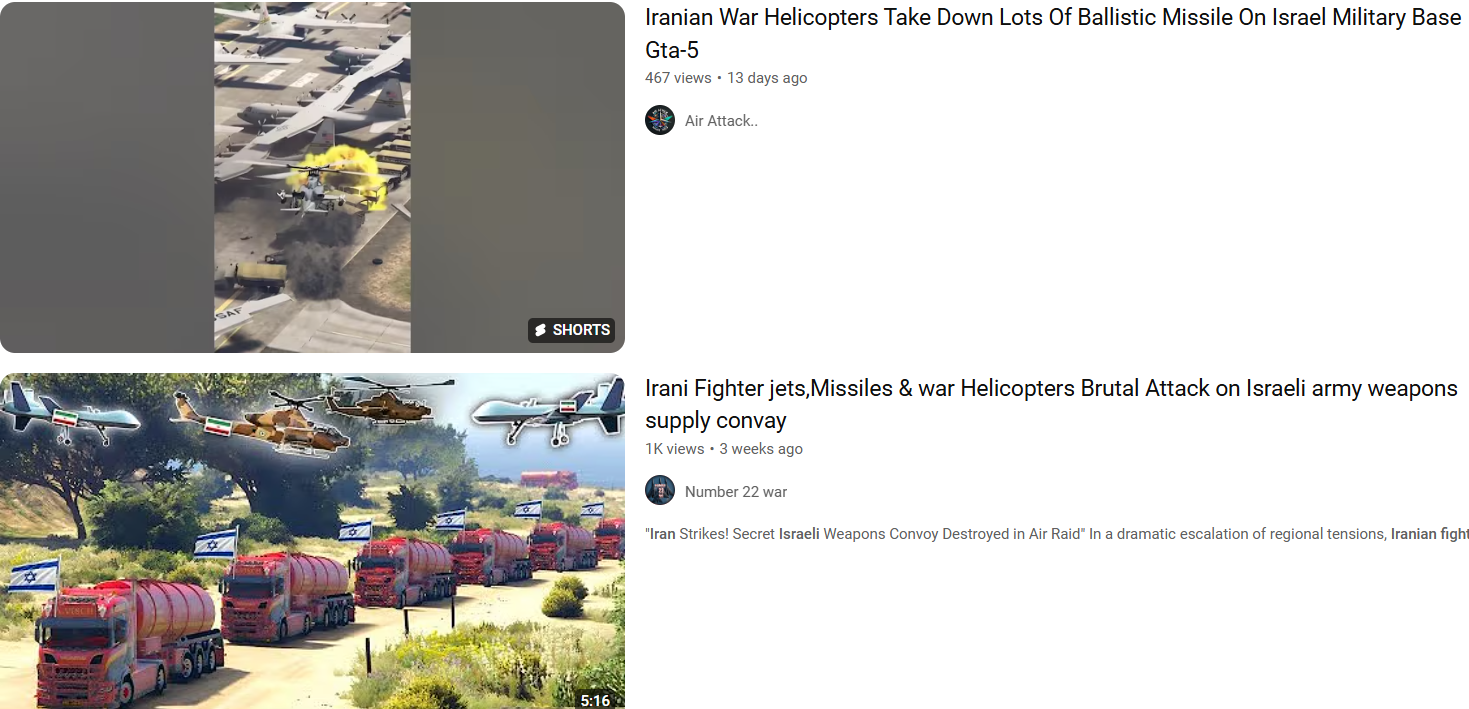This screenshot has width=1469, height=709.
Task: Click the 'supply convay' line of the second title
Action: (x=716, y=421)
